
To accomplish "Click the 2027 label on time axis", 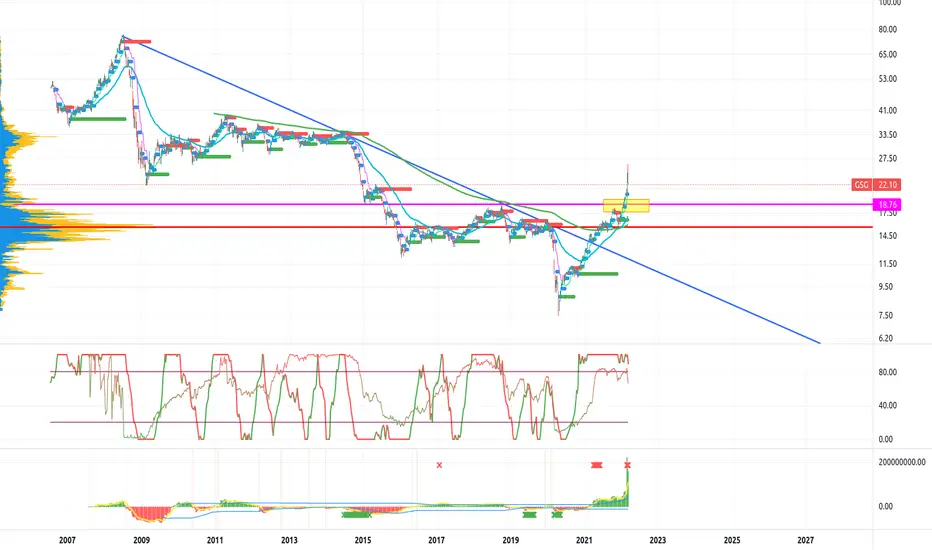I will [805, 540].
